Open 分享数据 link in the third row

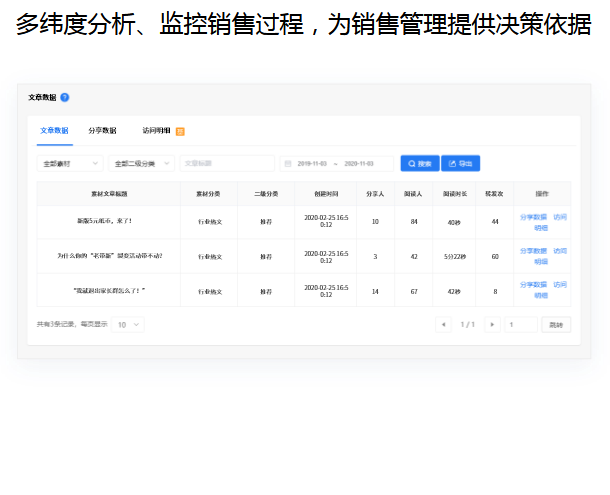coord(533,285)
